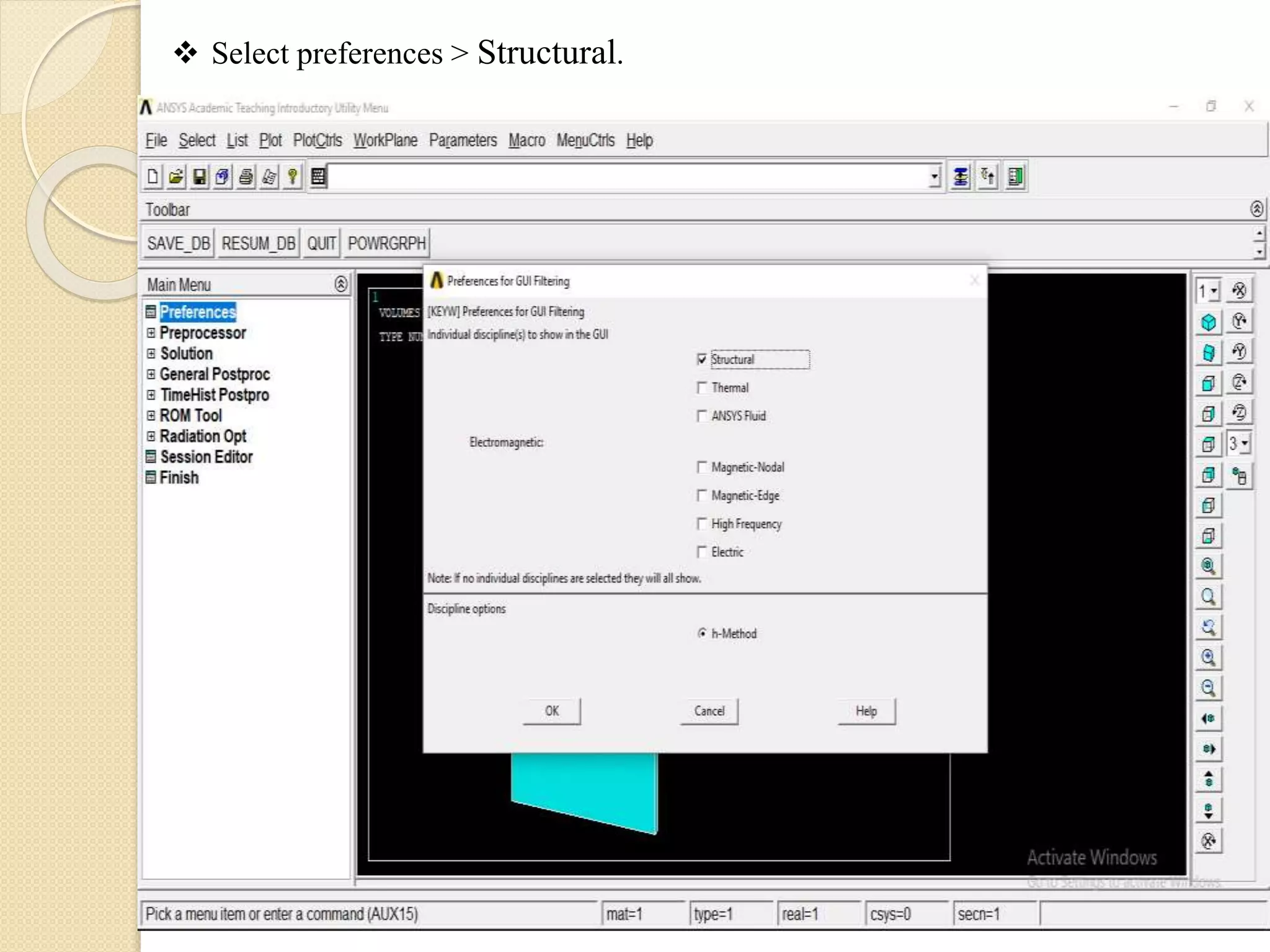Viewport: 1270px width, 952px height.
Task: Click the yellow ANSYS Help icon
Action: [x=293, y=177]
